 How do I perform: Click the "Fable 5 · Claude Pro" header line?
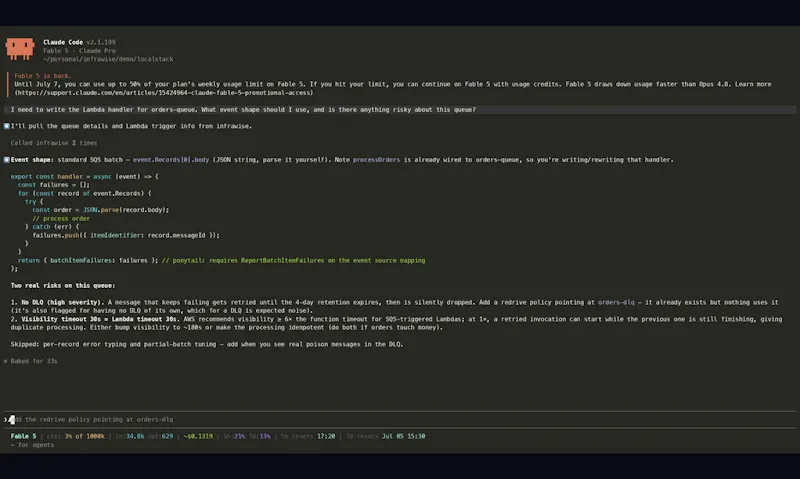click(79, 51)
